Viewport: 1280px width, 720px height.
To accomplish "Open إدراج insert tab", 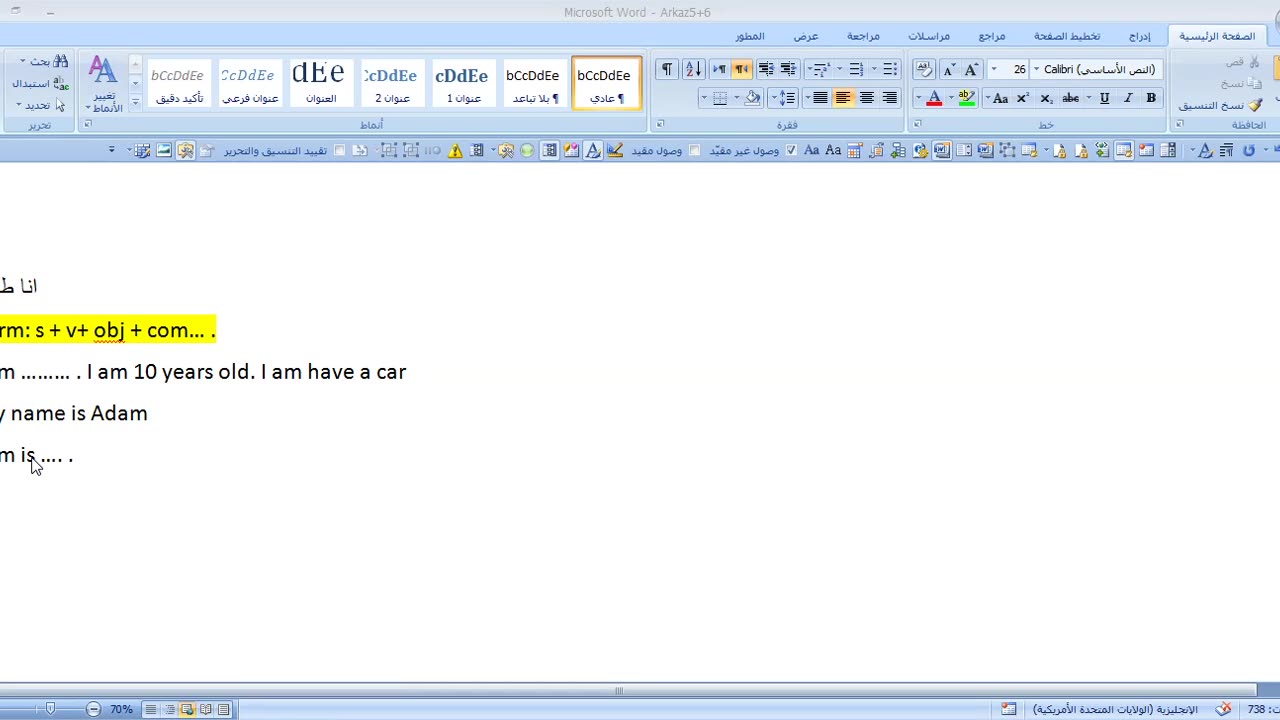I will [x=1140, y=36].
